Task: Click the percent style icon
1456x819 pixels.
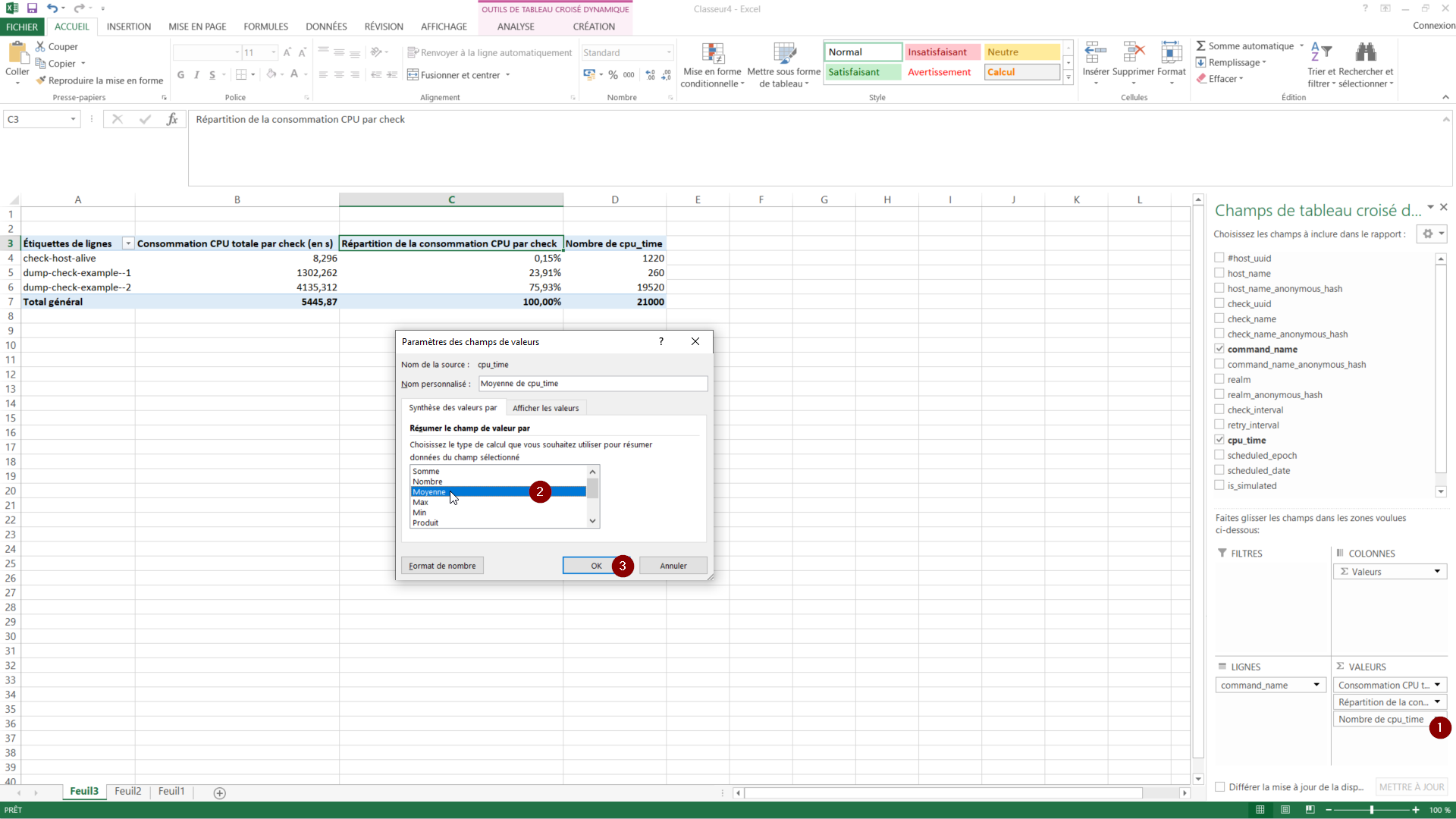Action: tap(613, 75)
